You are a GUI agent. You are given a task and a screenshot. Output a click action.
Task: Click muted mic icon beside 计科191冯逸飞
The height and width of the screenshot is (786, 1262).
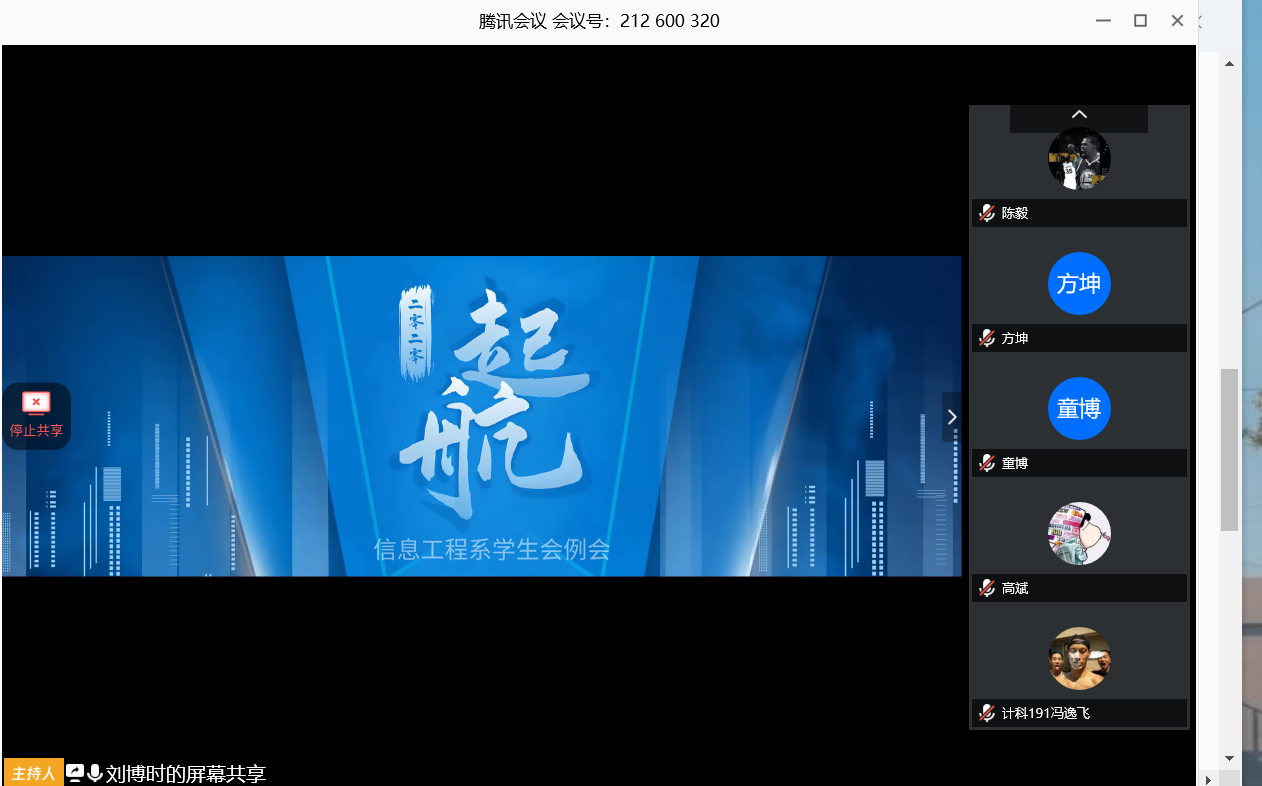pyautogui.click(x=987, y=713)
